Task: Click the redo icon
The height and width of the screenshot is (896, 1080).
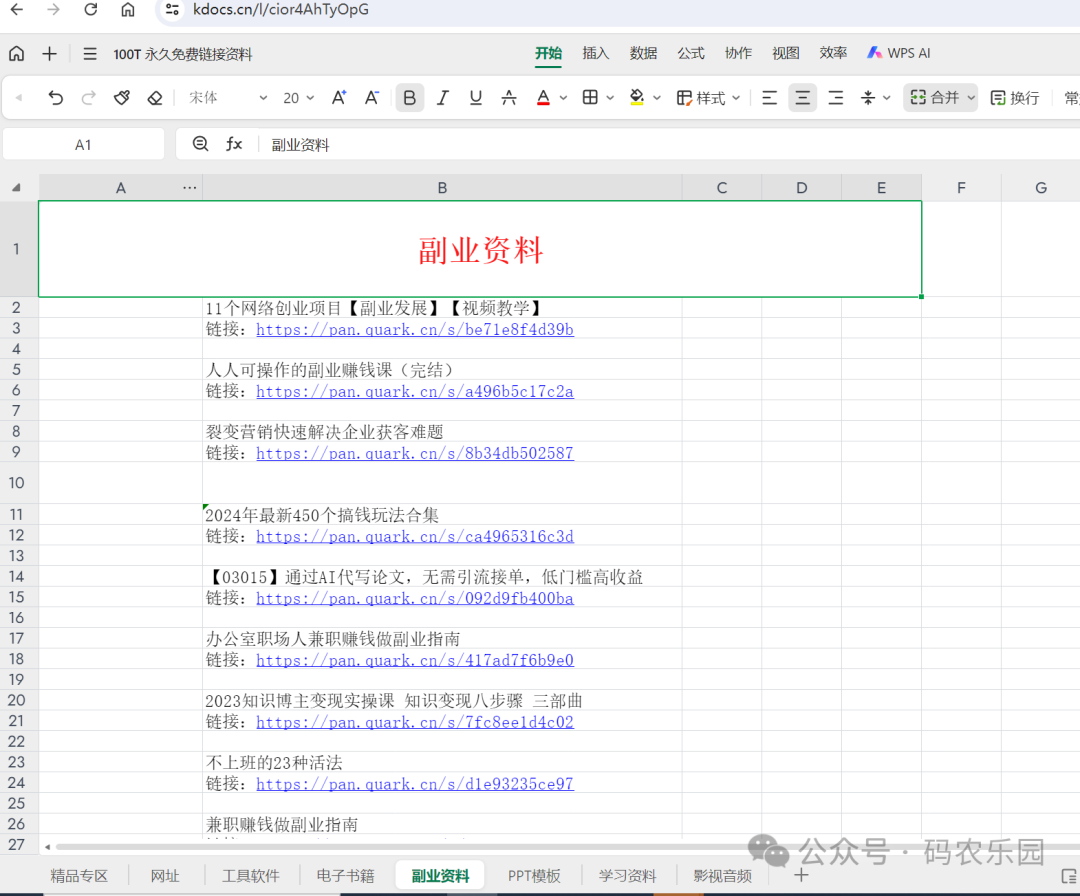Action: pos(88,98)
